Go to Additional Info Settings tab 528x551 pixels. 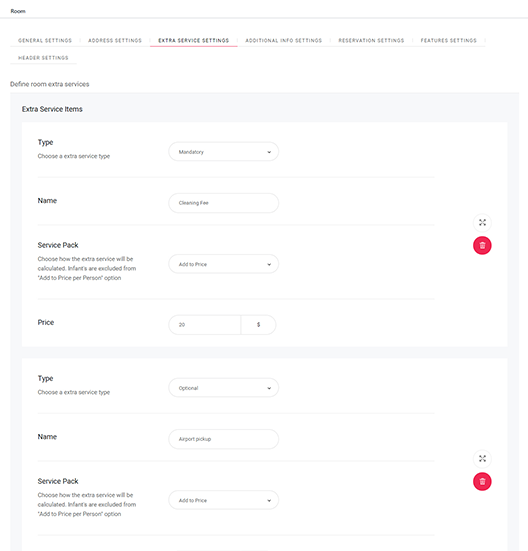[283, 40]
